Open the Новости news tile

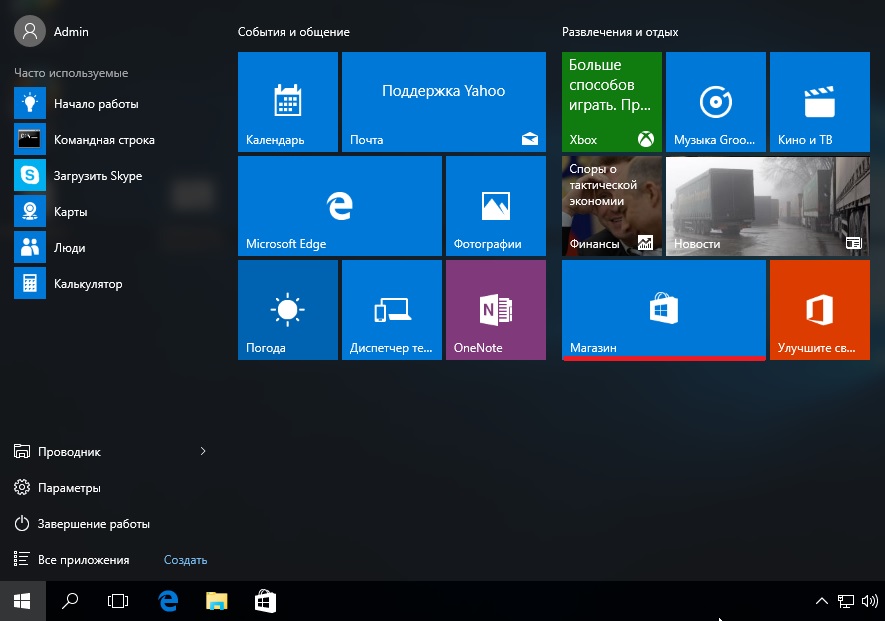[x=768, y=206]
